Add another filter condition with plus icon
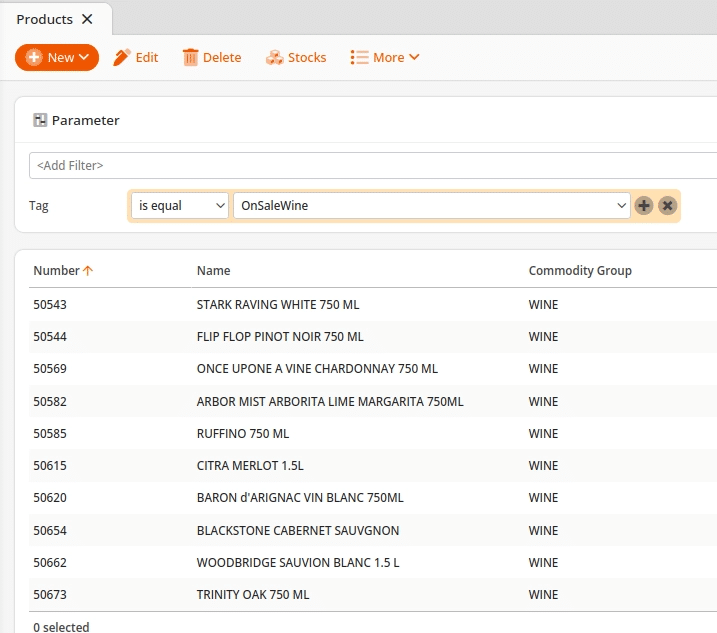This screenshot has width=717, height=633. (x=644, y=205)
